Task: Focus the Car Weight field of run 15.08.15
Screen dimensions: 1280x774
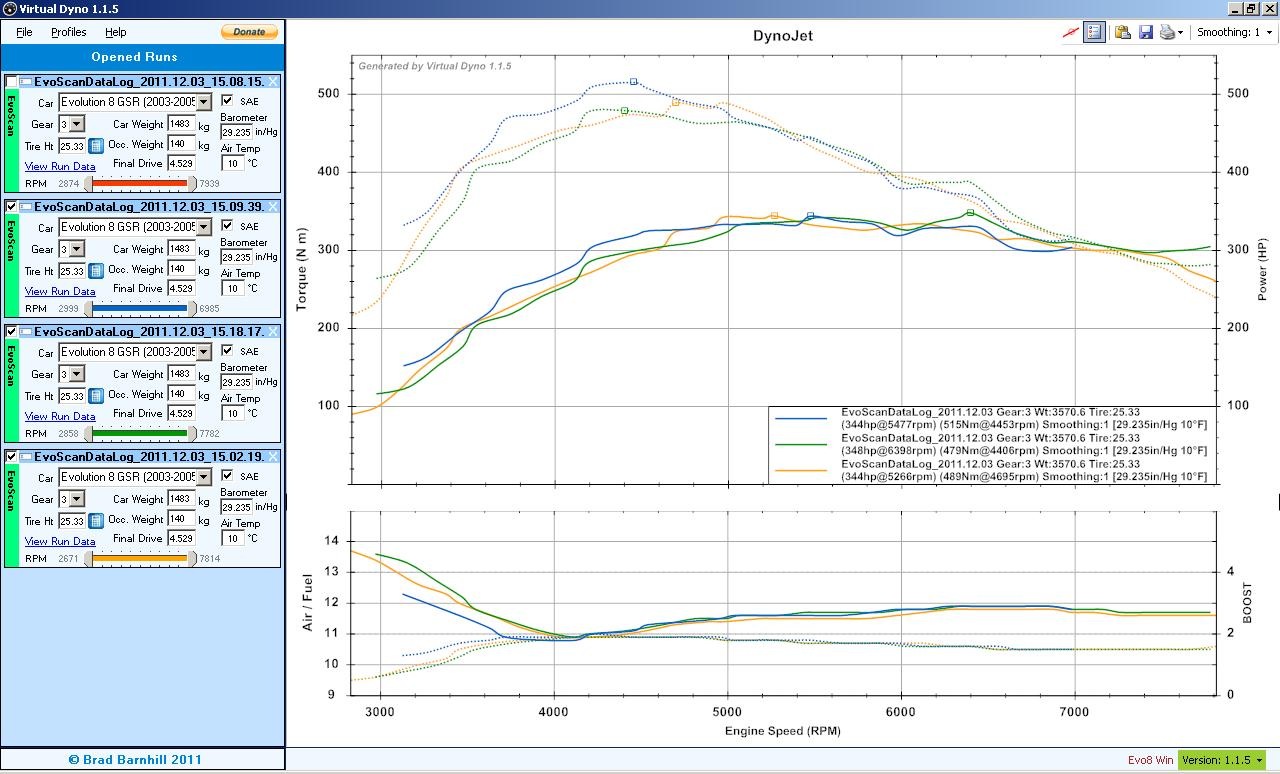Action: pyautogui.click(x=181, y=124)
